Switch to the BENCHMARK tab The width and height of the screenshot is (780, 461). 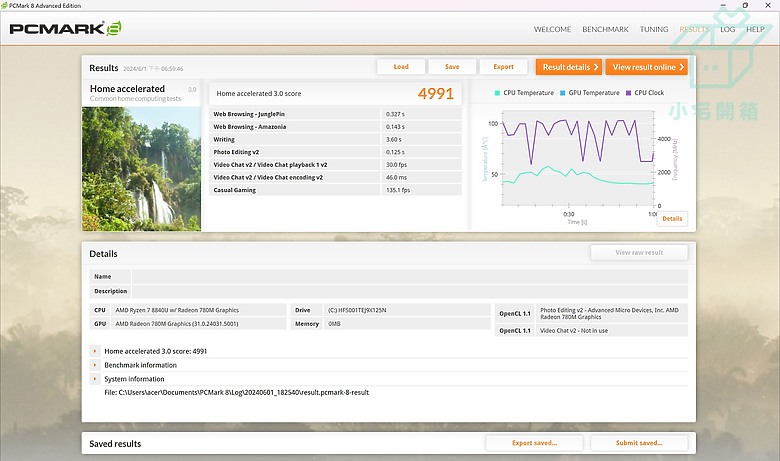(x=605, y=29)
